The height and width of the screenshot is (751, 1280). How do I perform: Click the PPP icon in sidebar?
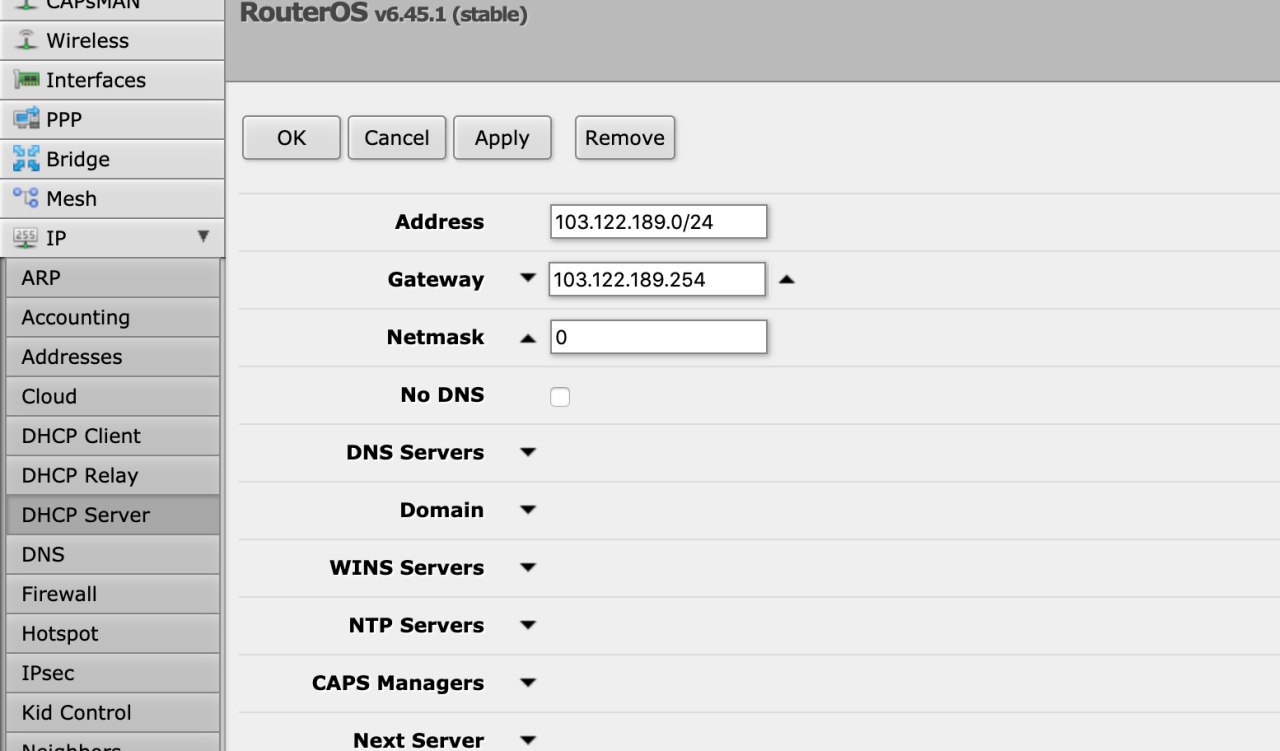pos(26,119)
